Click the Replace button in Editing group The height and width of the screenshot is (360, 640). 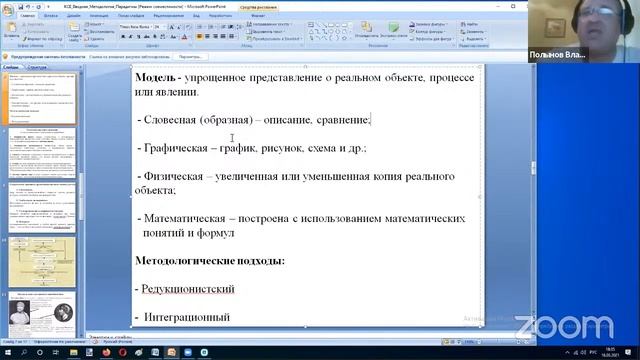[472, 31]
